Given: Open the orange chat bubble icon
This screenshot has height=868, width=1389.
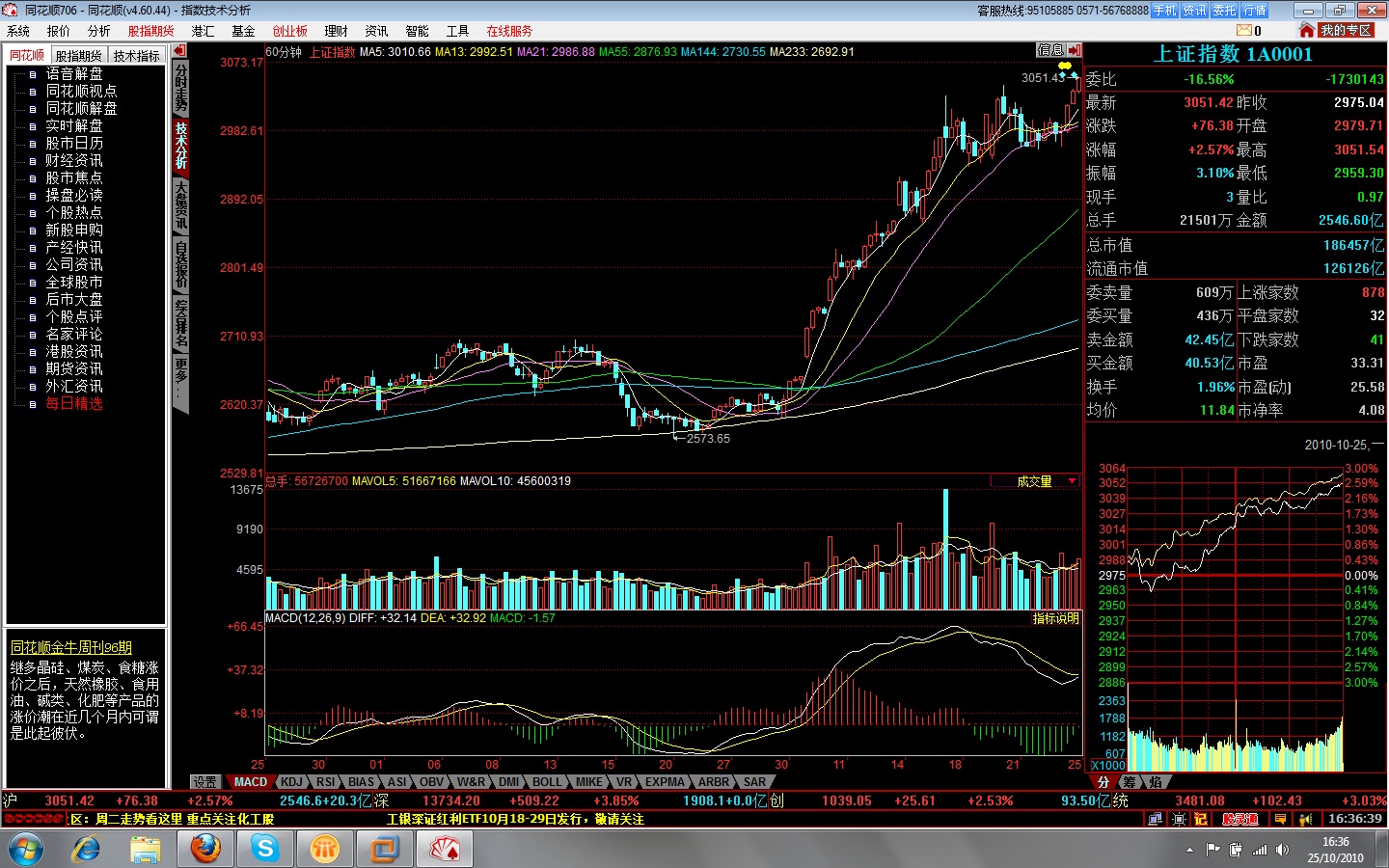Looking at the screenshot, I should pyautogui.click(x=1280, y=819).
